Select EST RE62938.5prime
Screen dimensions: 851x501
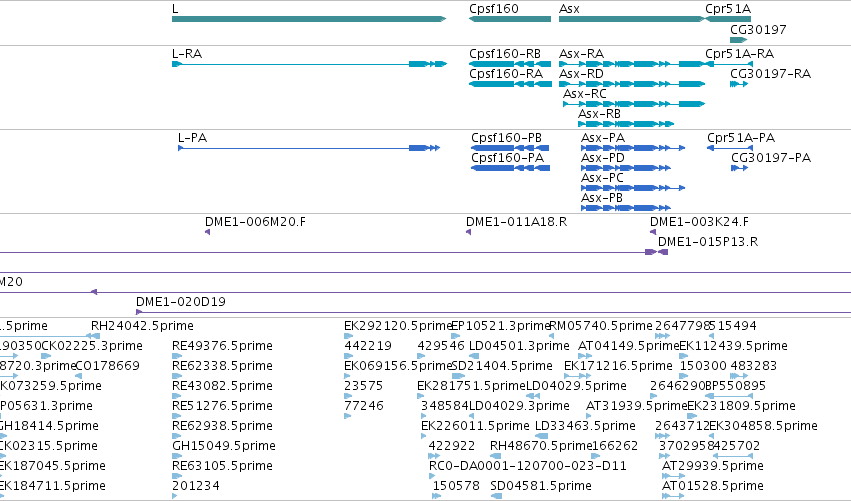(222, 427)
